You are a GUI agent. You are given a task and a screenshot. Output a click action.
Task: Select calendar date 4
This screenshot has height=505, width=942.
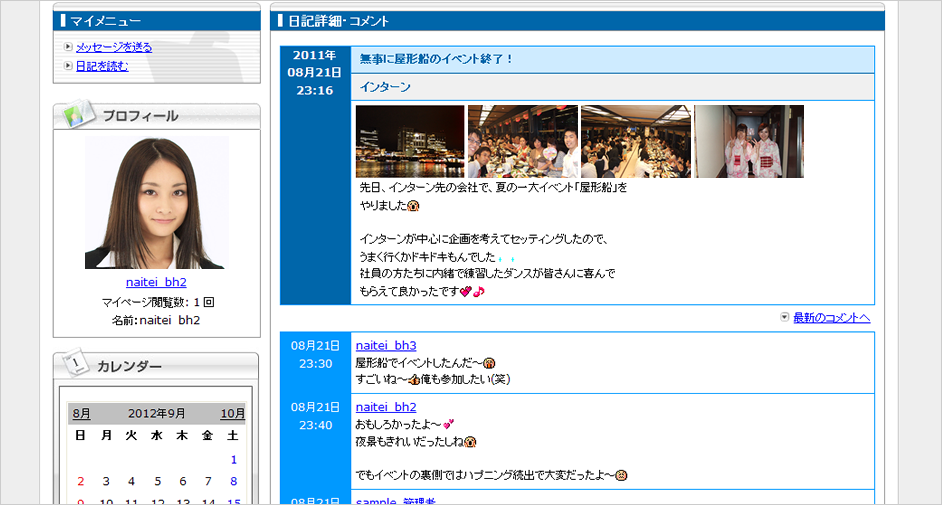[x=131, y=482]
